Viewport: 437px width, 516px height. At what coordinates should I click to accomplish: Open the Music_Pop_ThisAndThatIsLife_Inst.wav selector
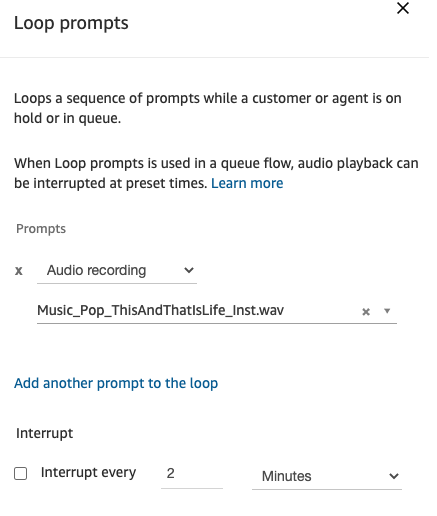tap(217, 311)
